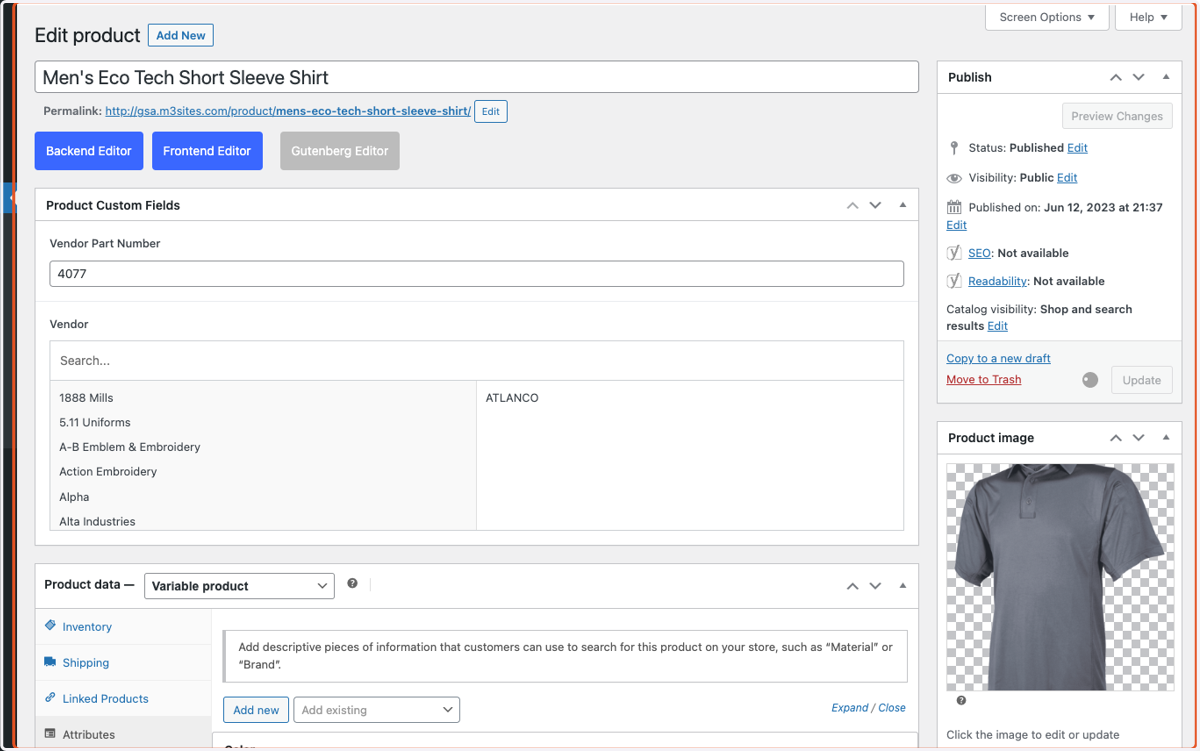Move Product image panel up
The height and width of the screenshot is (751, 1200).
[x=1115, y=438]
